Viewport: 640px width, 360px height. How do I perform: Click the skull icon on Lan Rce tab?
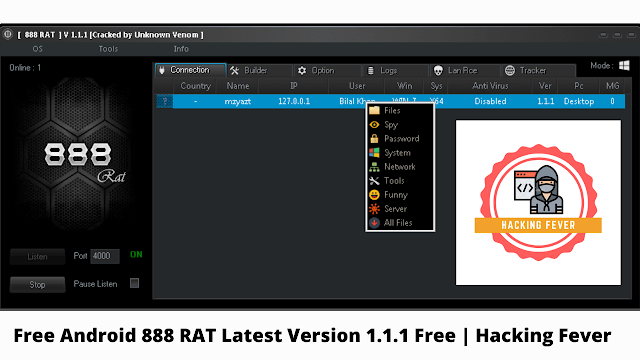(x=438, y=71)
